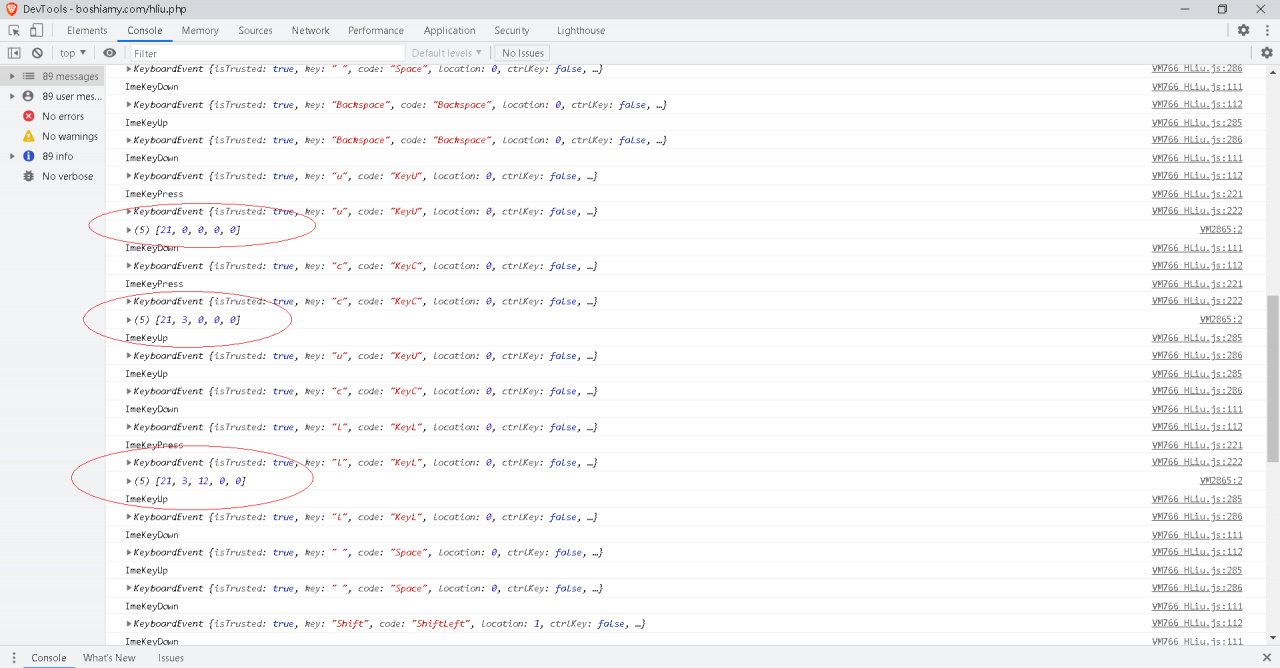Open DevTools settings gear in the tab bar

1243,30
